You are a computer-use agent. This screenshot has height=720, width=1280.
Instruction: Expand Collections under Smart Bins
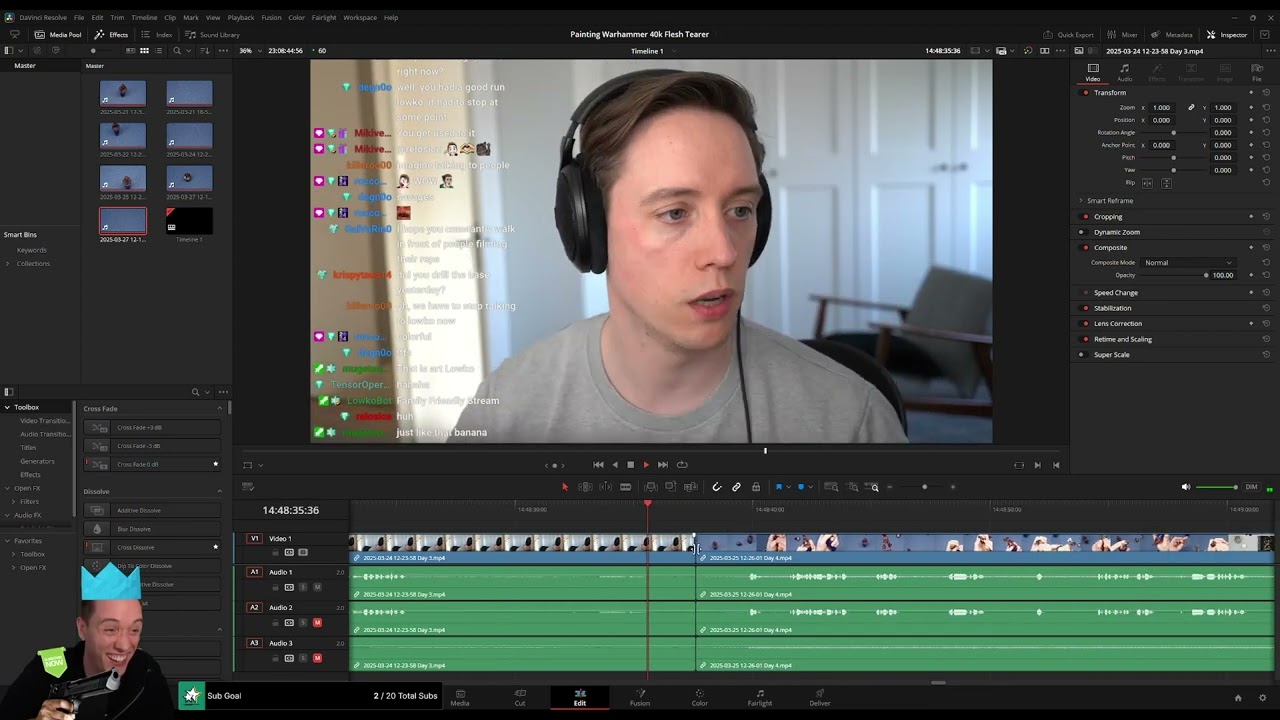(x=8, y=264)
